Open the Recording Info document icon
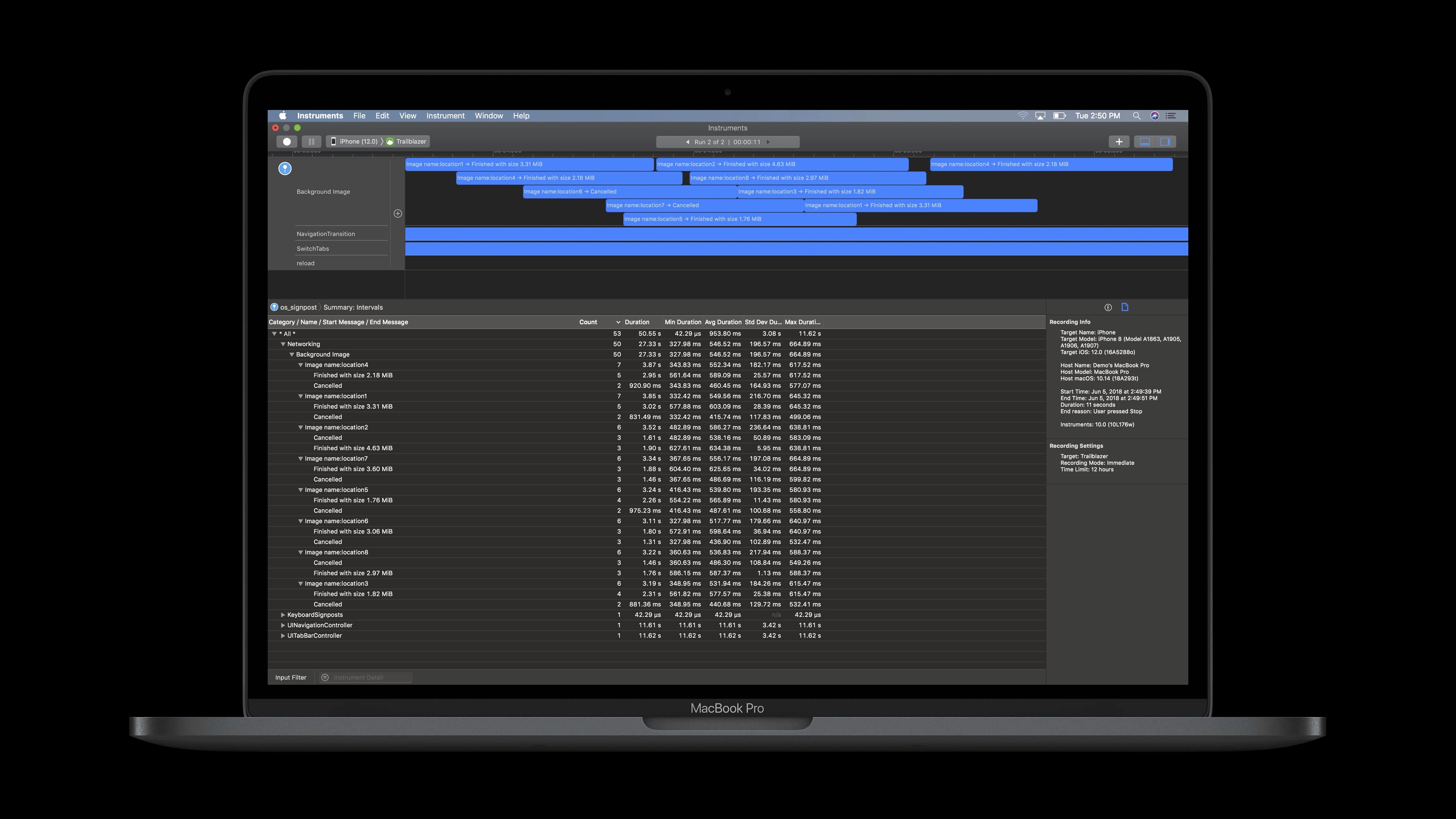 pyautogui.click(x=1125, y=308)
